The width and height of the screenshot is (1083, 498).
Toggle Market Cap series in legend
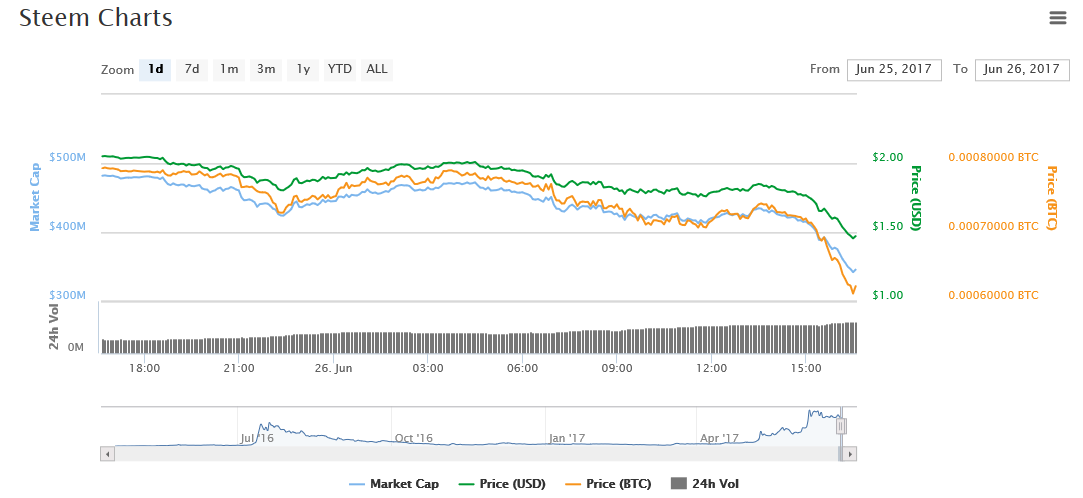pos(394,484)
